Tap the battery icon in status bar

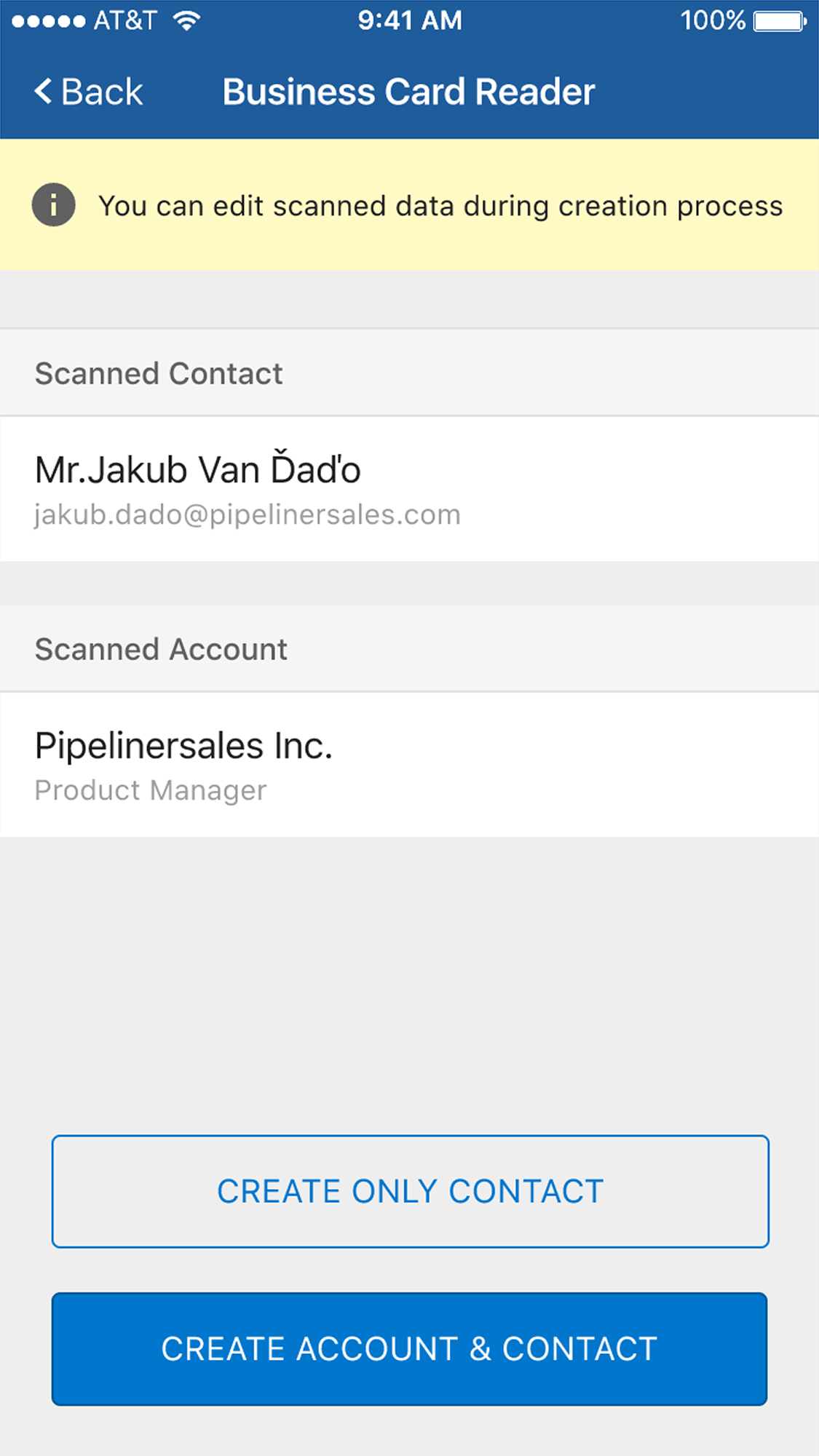click(x=780, y=21)
